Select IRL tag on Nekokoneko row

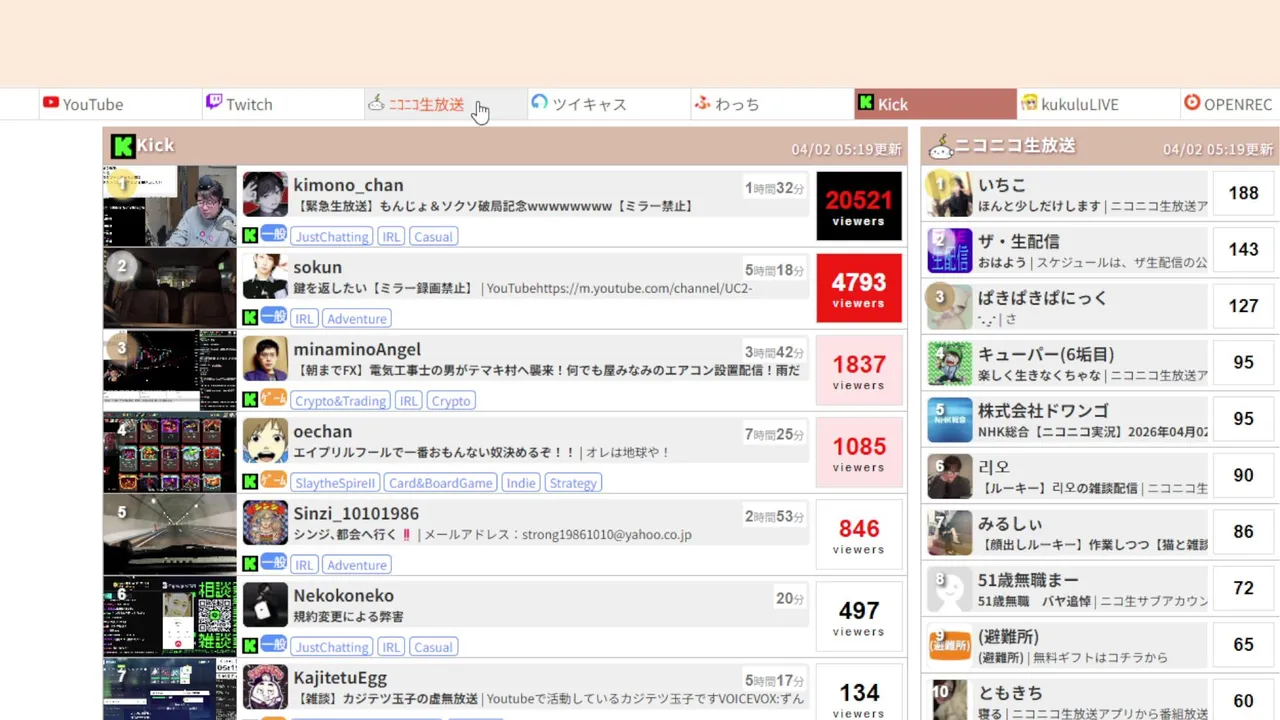(x=391, y=647)
